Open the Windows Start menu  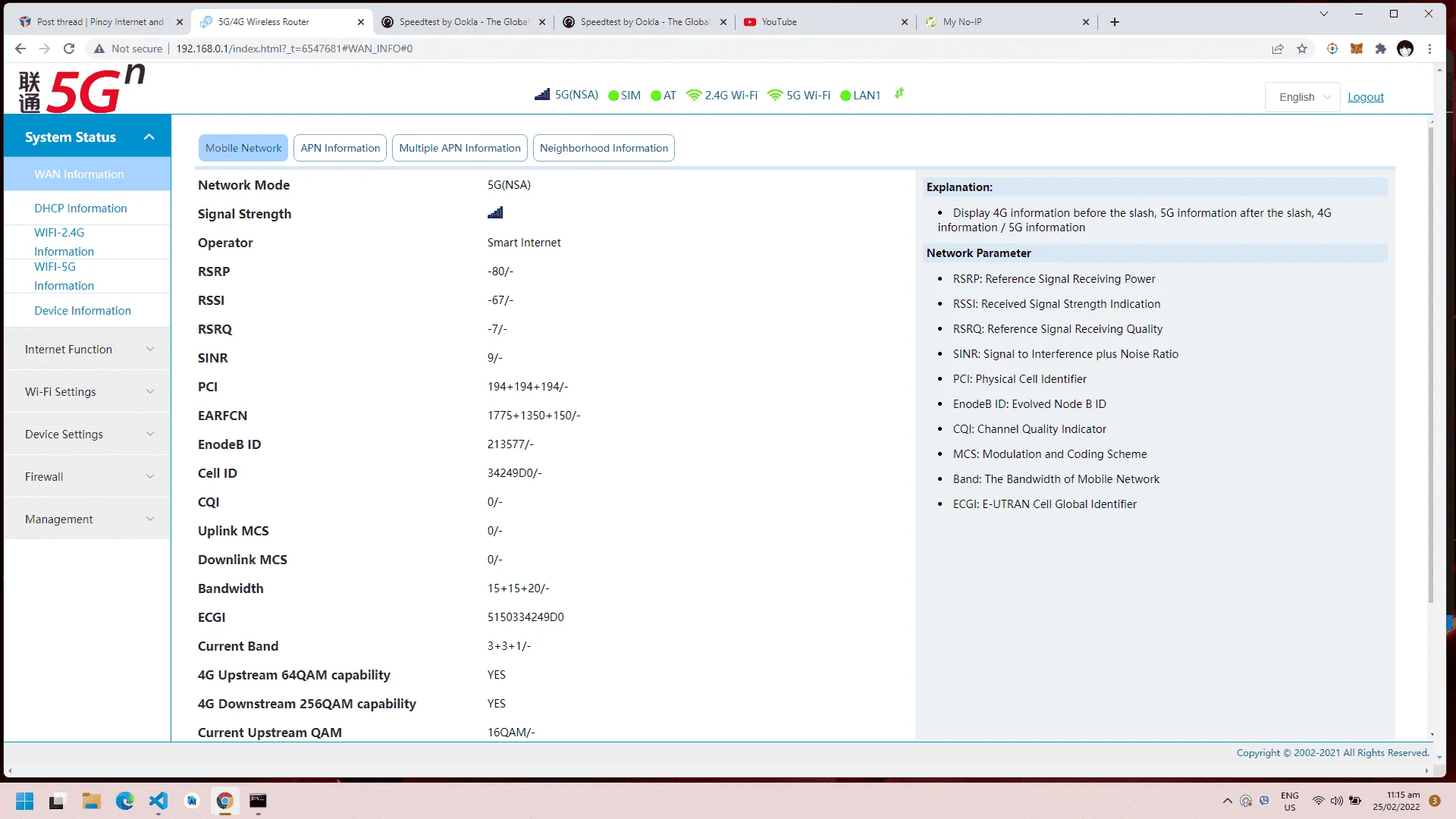click(25, 801)
